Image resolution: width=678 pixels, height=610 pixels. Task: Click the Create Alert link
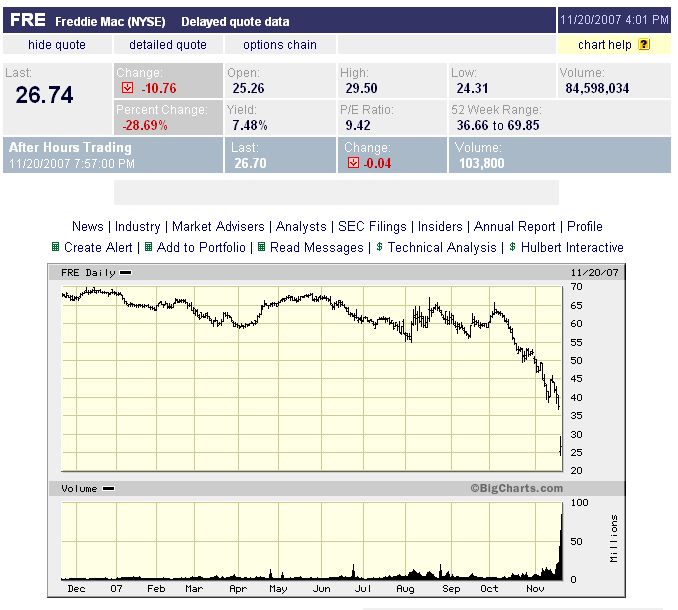click(x=98, y=247)
